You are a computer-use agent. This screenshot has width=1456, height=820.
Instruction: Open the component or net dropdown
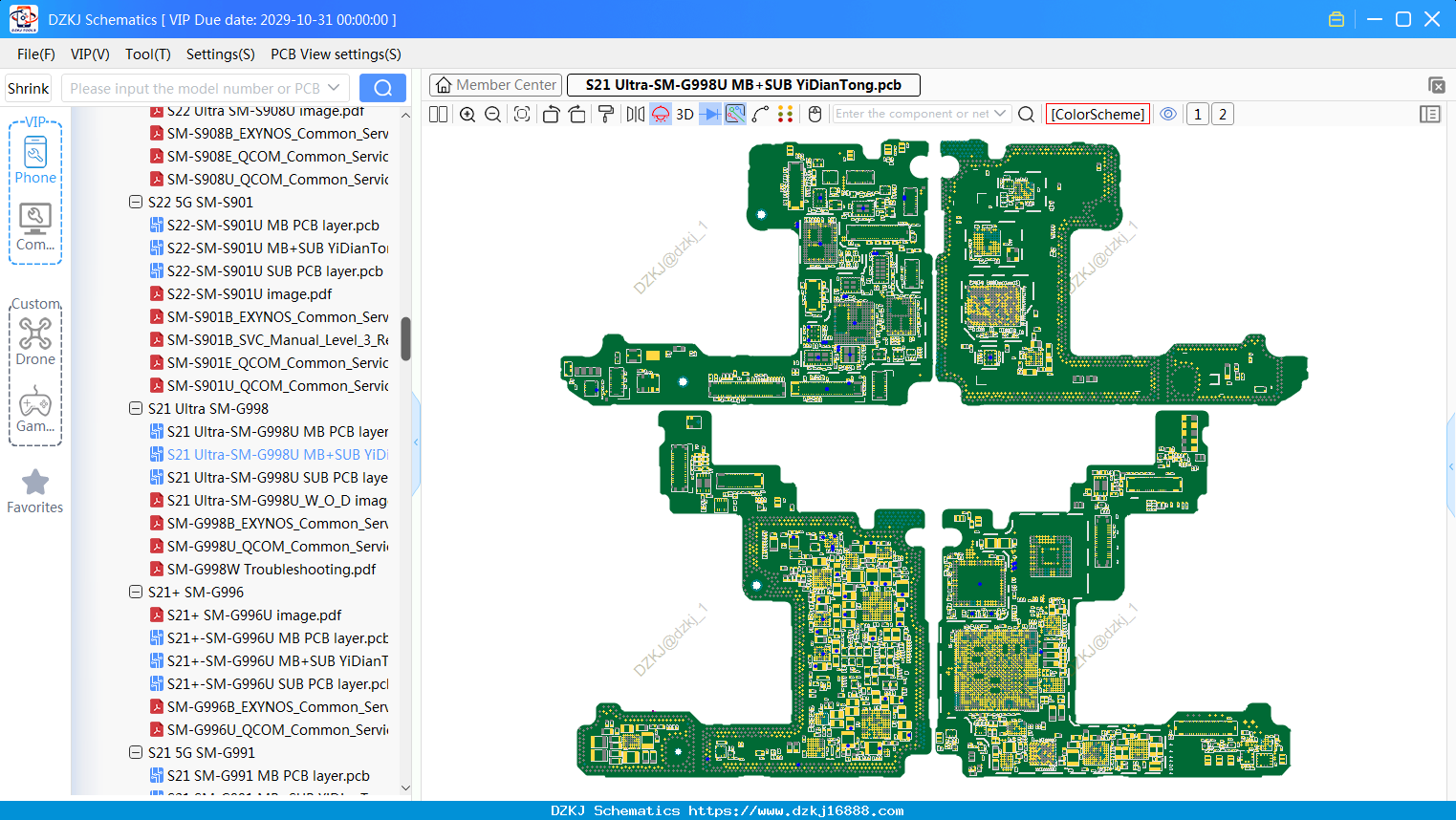1001,114
